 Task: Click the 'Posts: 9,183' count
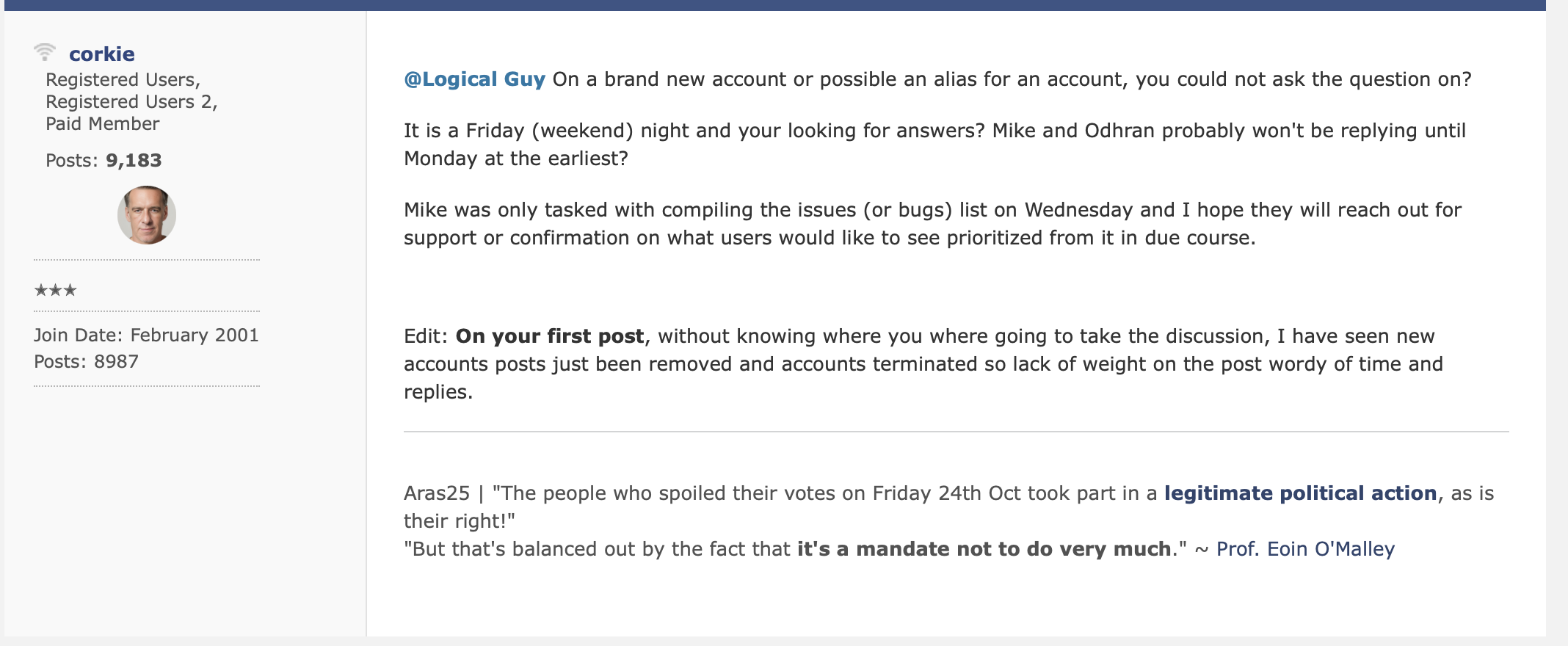[104, 160]
